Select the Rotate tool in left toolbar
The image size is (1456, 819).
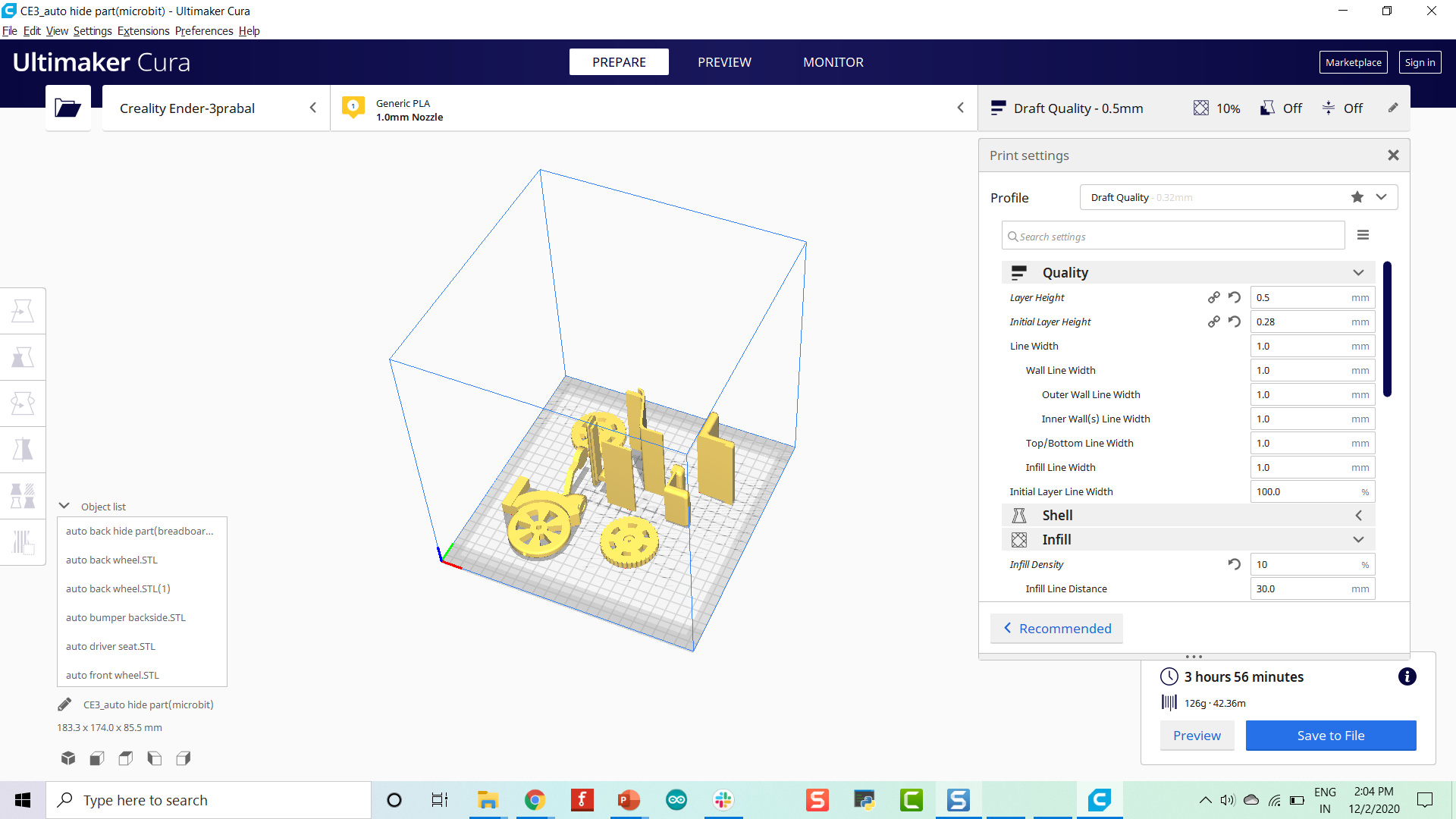tap(23, 403)
